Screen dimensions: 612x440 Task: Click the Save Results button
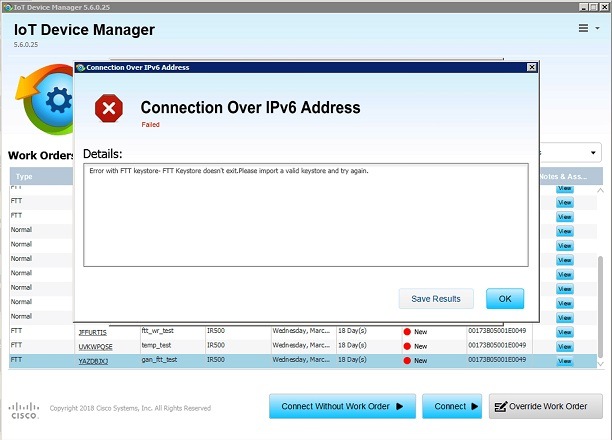coord(436,299)
